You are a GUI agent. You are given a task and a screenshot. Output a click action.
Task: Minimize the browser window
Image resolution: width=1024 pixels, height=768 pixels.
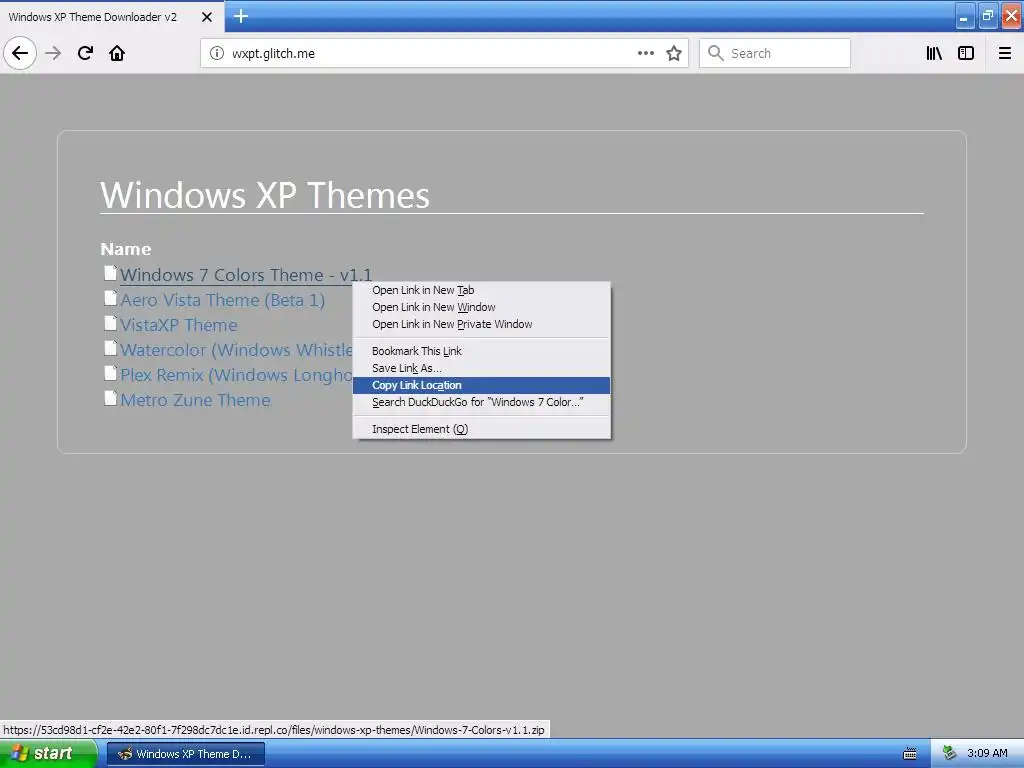click(x=964, y=16)
